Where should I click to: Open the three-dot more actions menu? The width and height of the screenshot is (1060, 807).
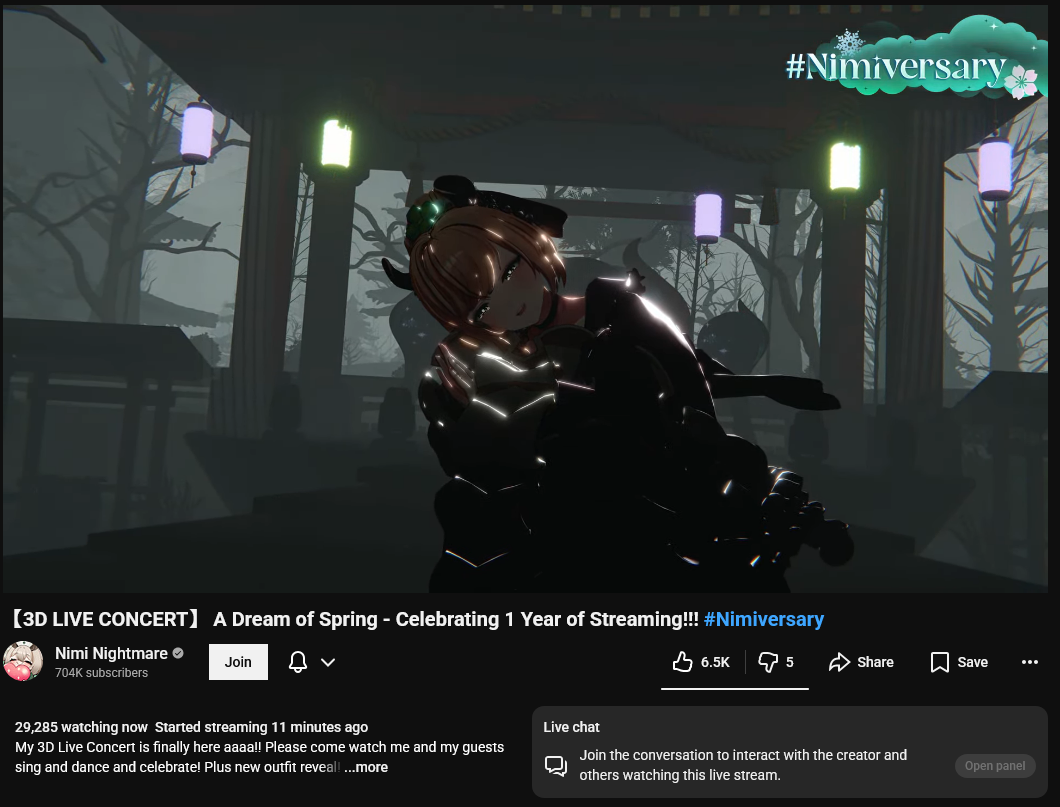point(1030,662)
